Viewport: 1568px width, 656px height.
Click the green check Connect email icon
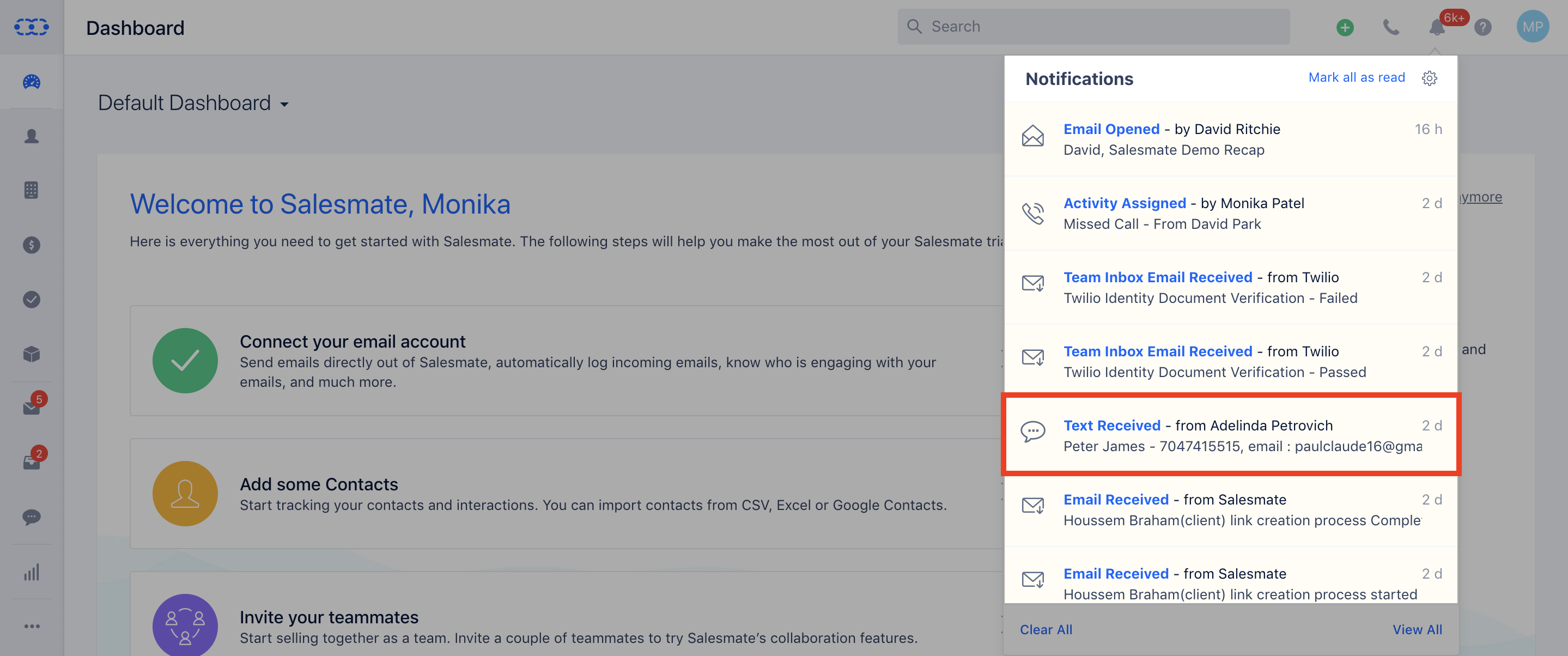[x=185, y=360]
